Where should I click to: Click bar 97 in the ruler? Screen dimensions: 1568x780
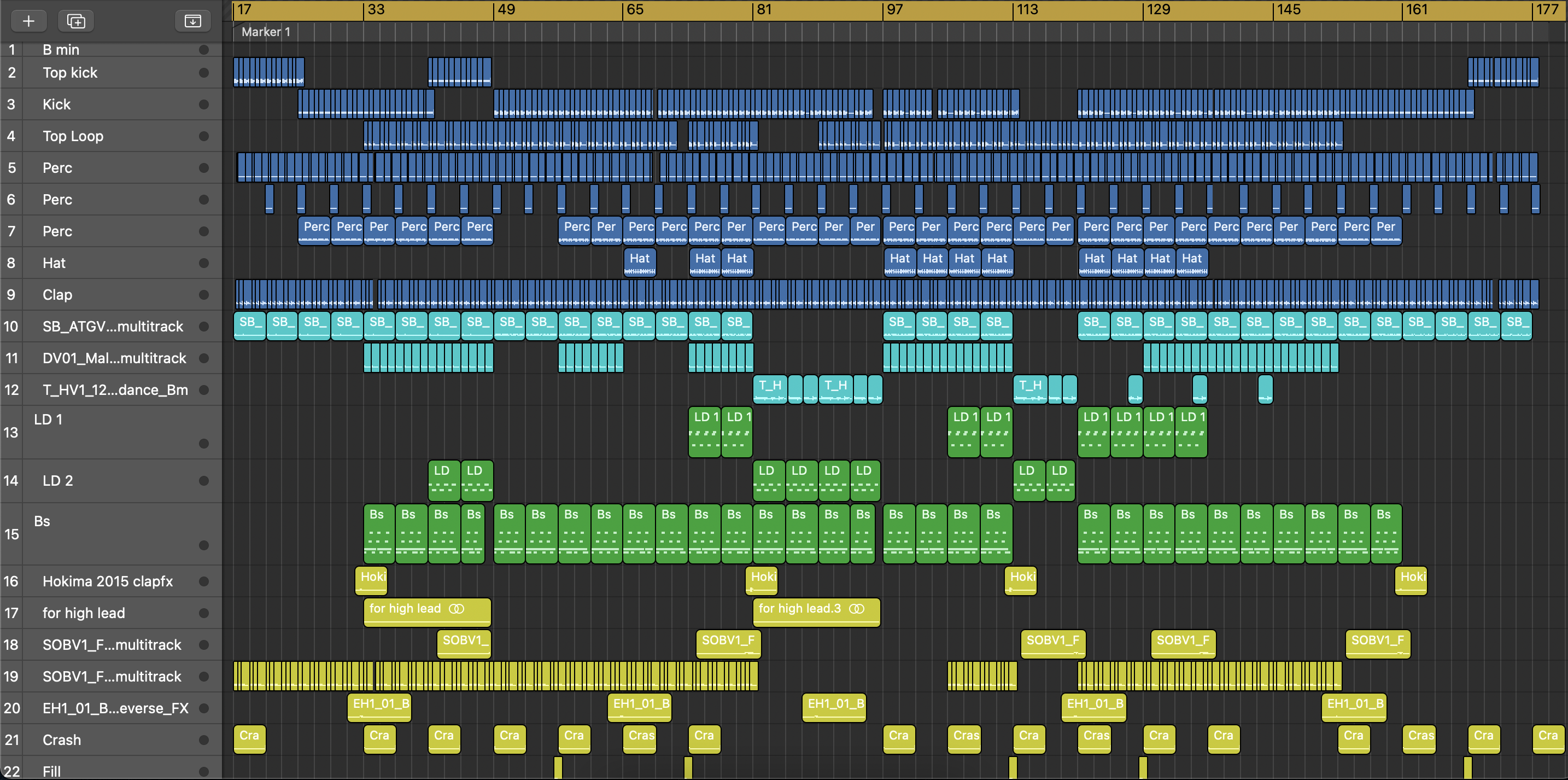coord(895,10)
